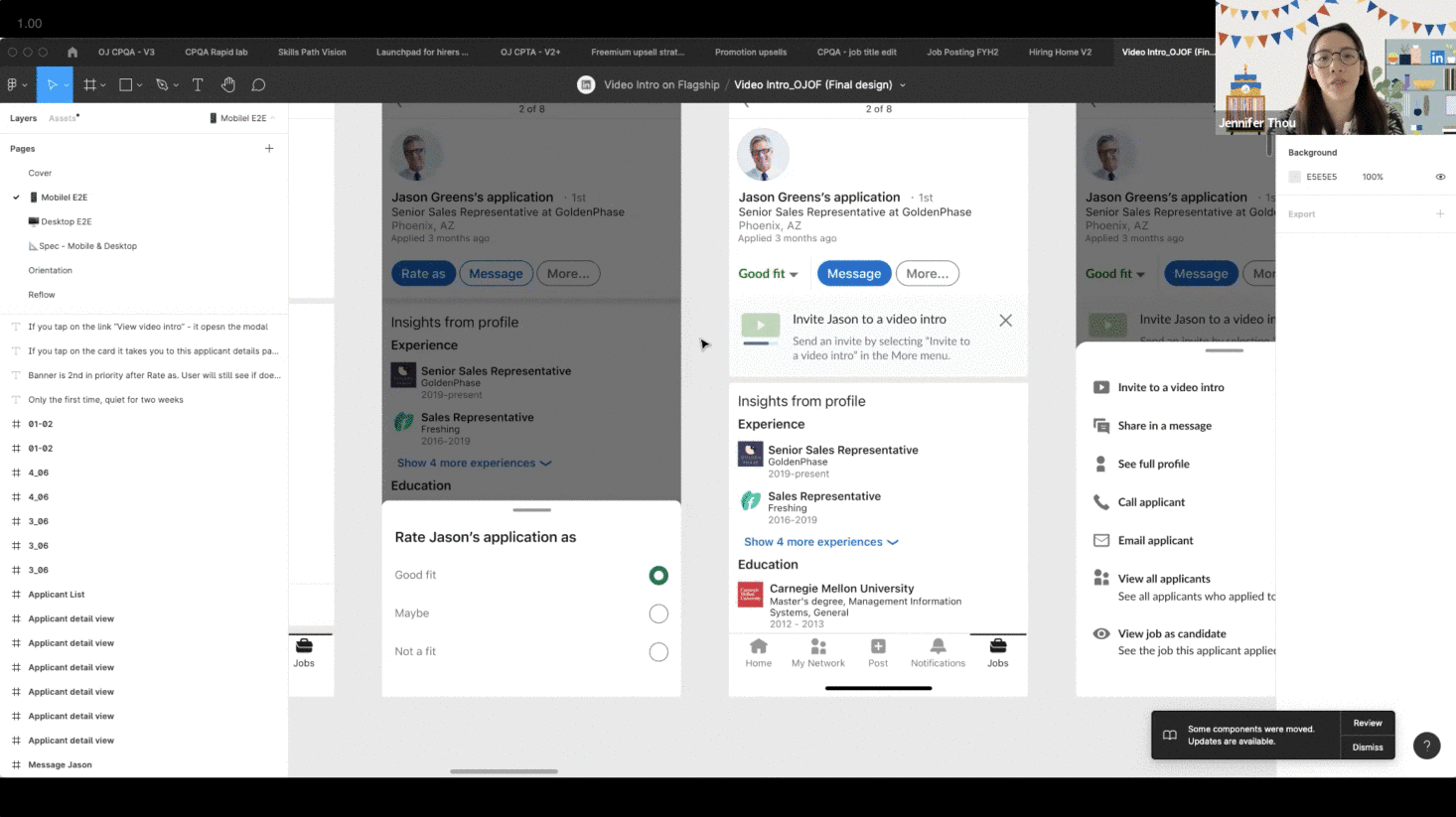This screenshot has width=1456, height=817.
Task: Open the Figma home icon
Action: pyautogui.click(x=73, y=52)
